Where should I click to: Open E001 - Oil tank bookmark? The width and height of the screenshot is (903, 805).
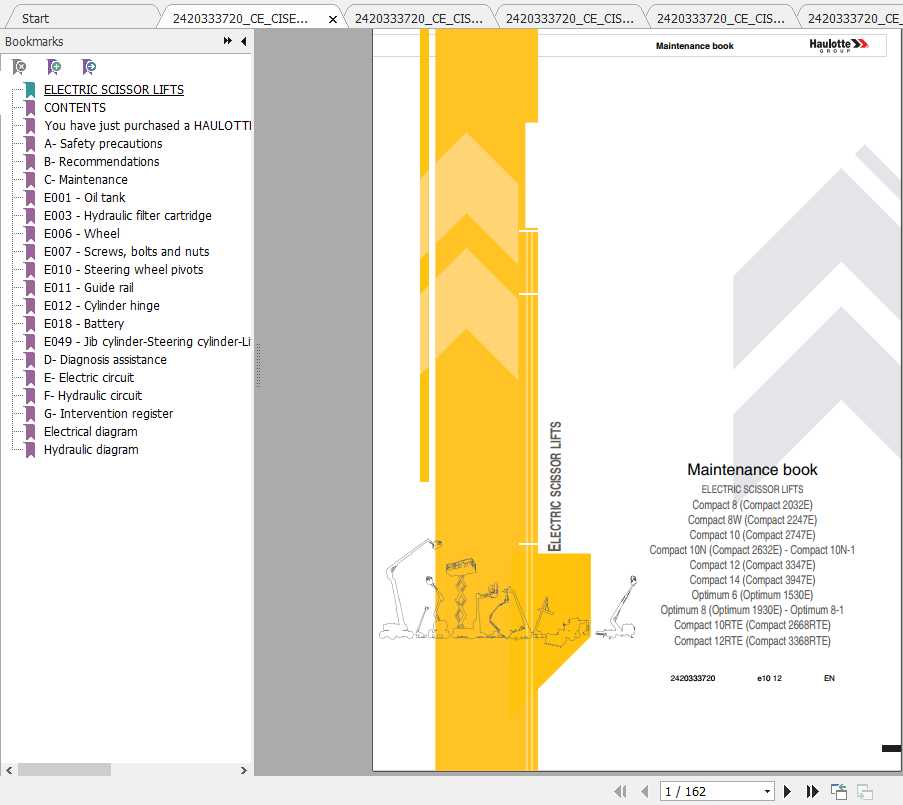coord(85,198)
